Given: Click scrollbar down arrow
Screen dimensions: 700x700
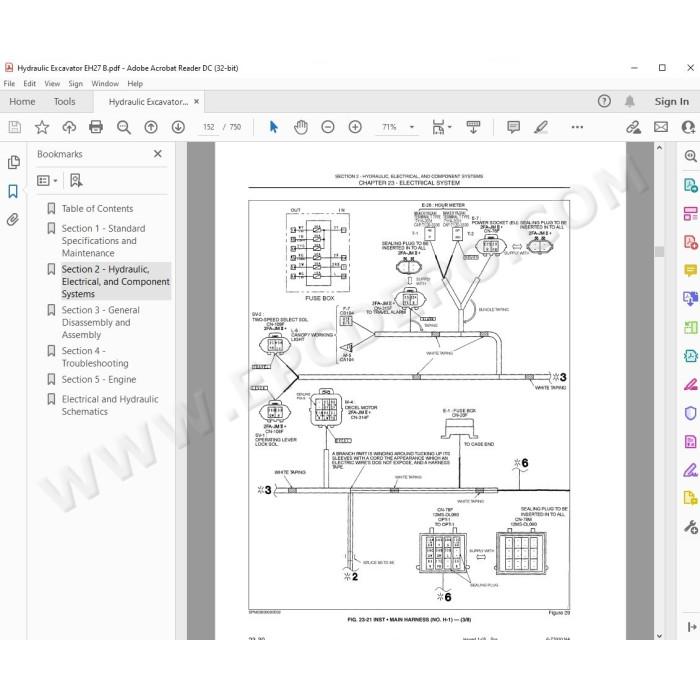Looking at the screenshot, I should click(x=659, y=636).
